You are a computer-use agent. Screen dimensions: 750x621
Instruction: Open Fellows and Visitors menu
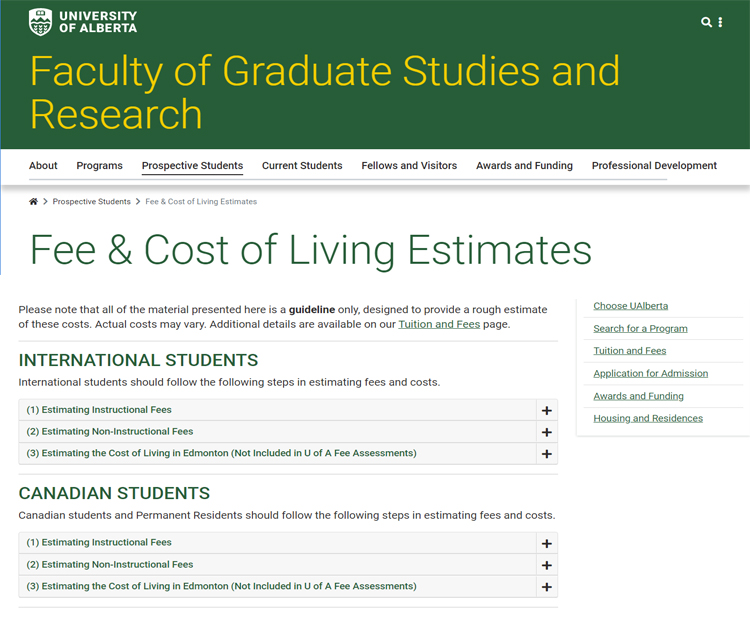click(409, 166)
